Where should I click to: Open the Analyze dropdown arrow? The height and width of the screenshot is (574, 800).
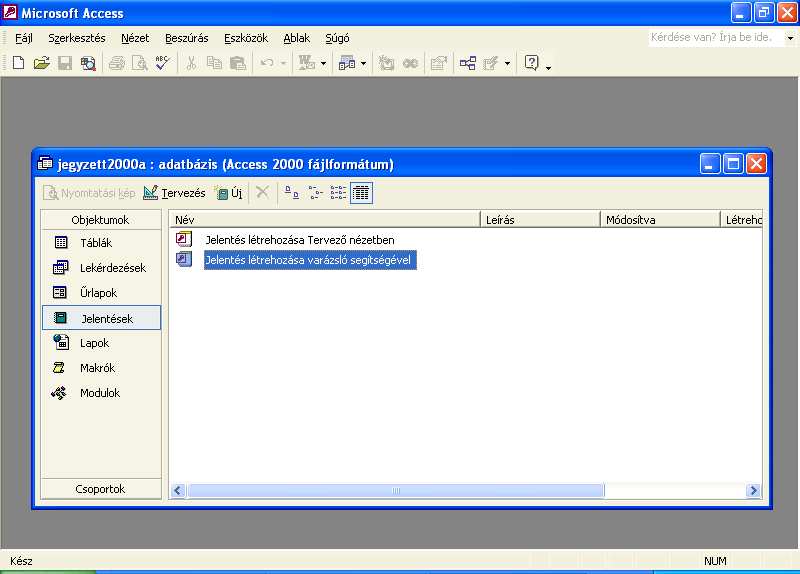363,64
